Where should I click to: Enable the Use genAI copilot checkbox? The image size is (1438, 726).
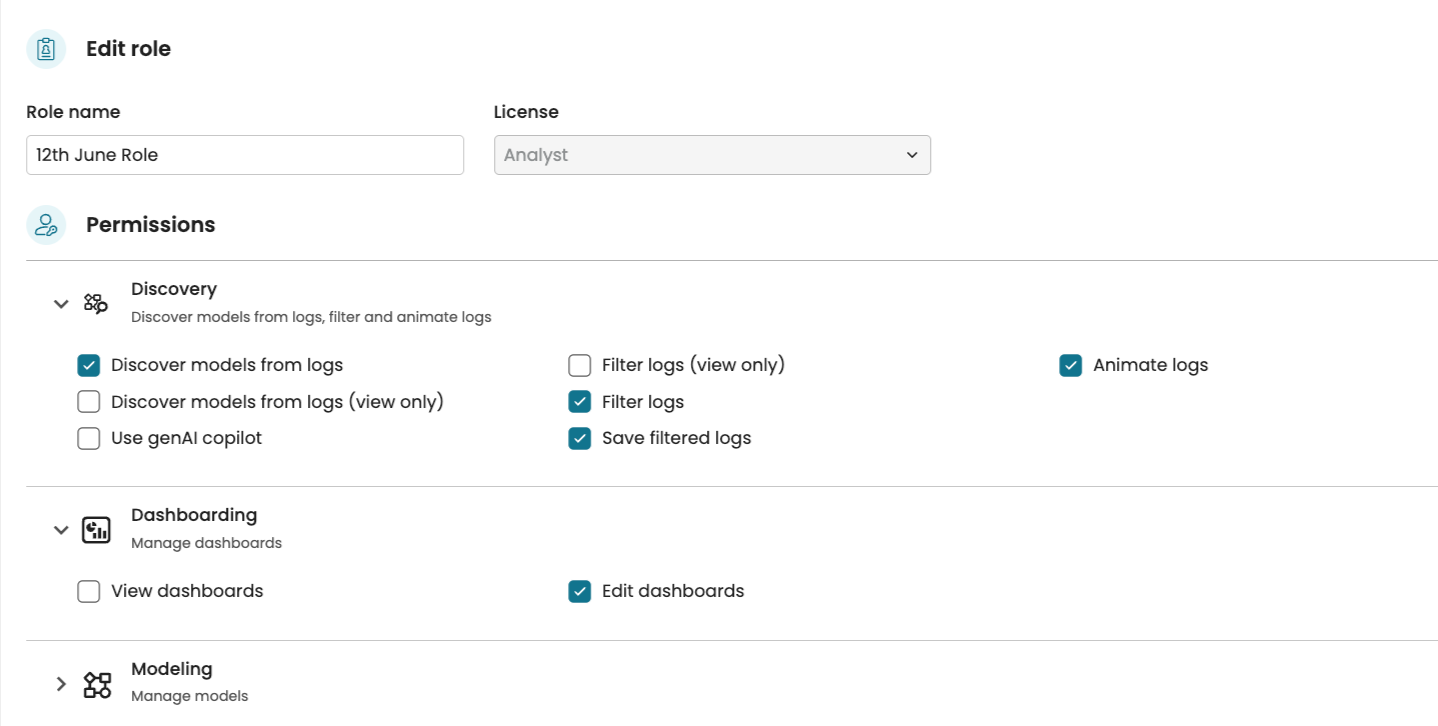(x=89, y=439)
